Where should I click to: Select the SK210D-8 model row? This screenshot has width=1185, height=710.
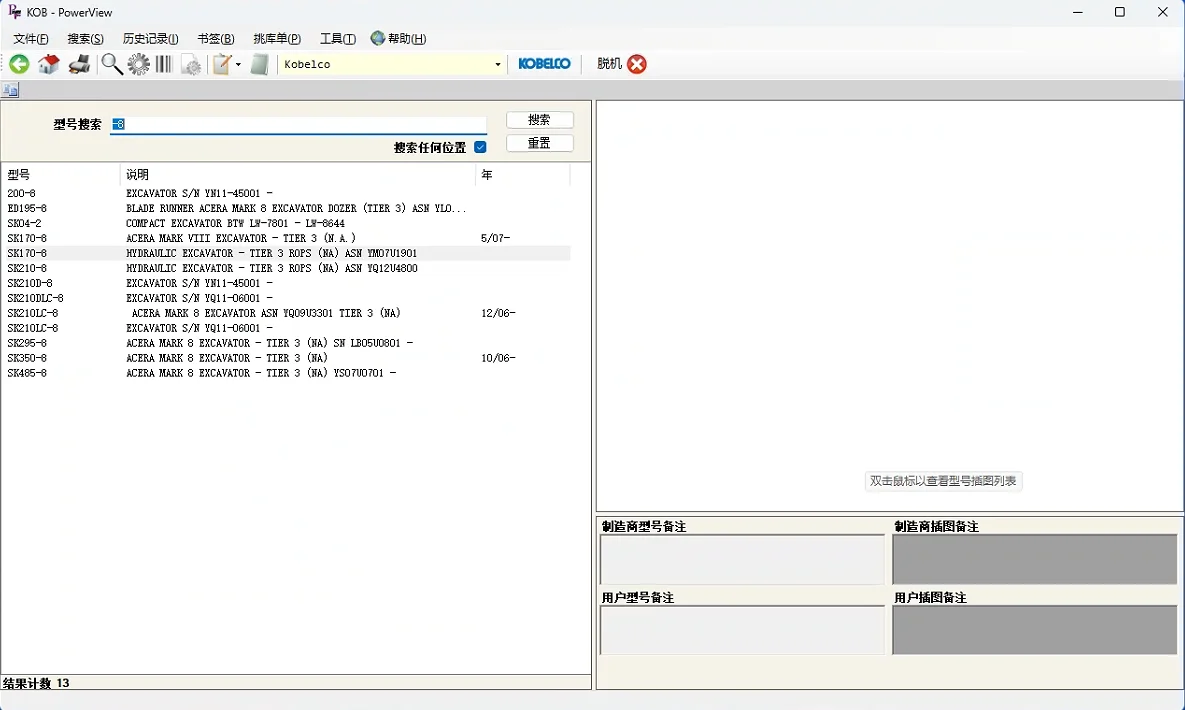click(x=286, y=283)
